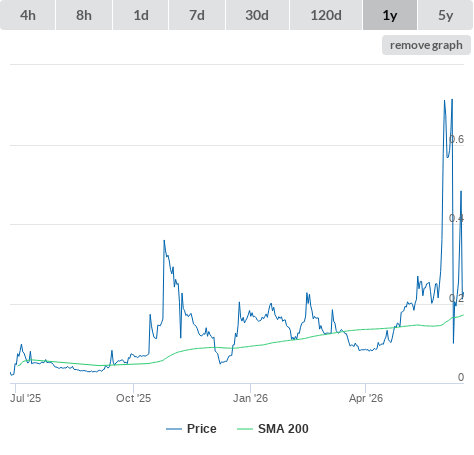The height and width of the screenshot is (455, 474).
Task: Switch chart to 5y range
Action: click(x=445, y=15)
